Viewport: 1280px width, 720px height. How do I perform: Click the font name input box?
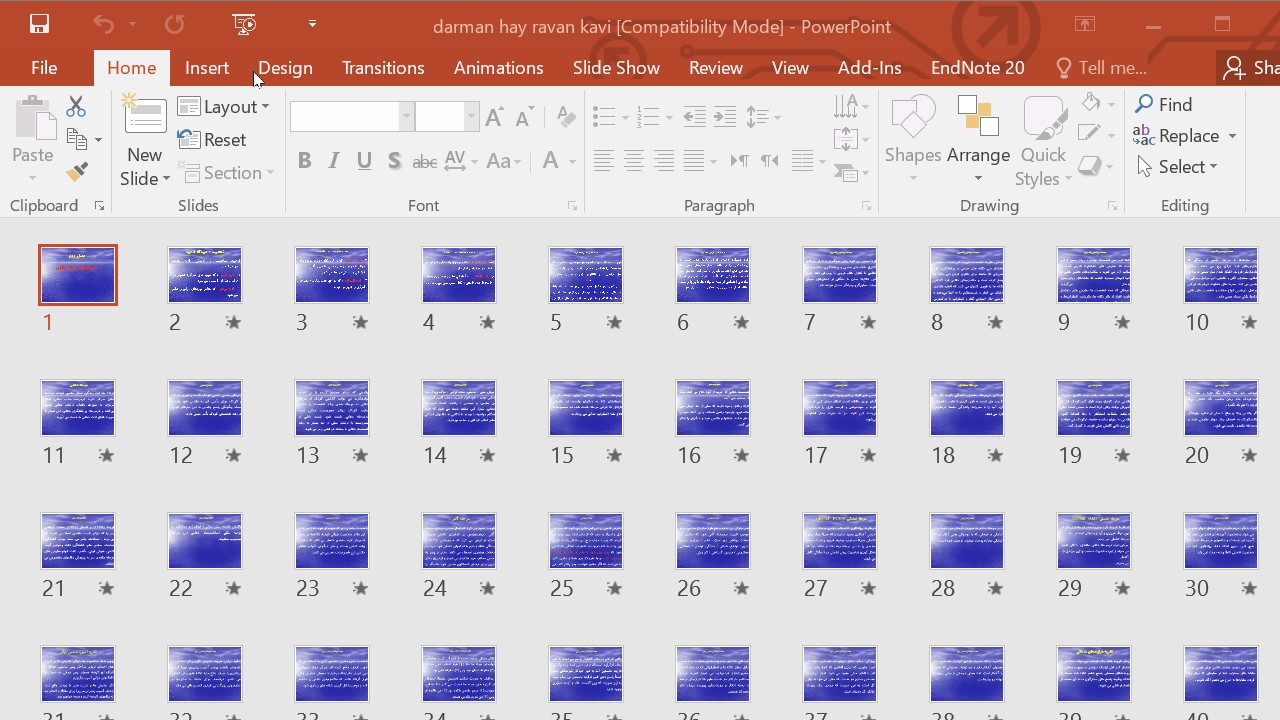click(x=345, y=117)
